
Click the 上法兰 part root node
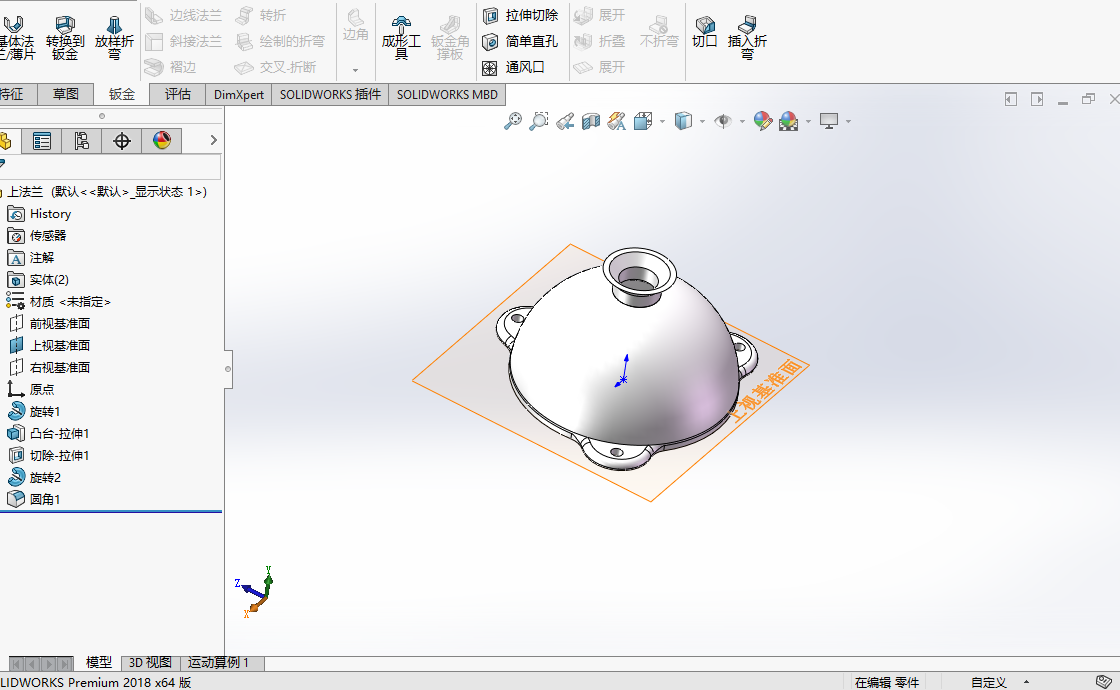tap(104, 192)
